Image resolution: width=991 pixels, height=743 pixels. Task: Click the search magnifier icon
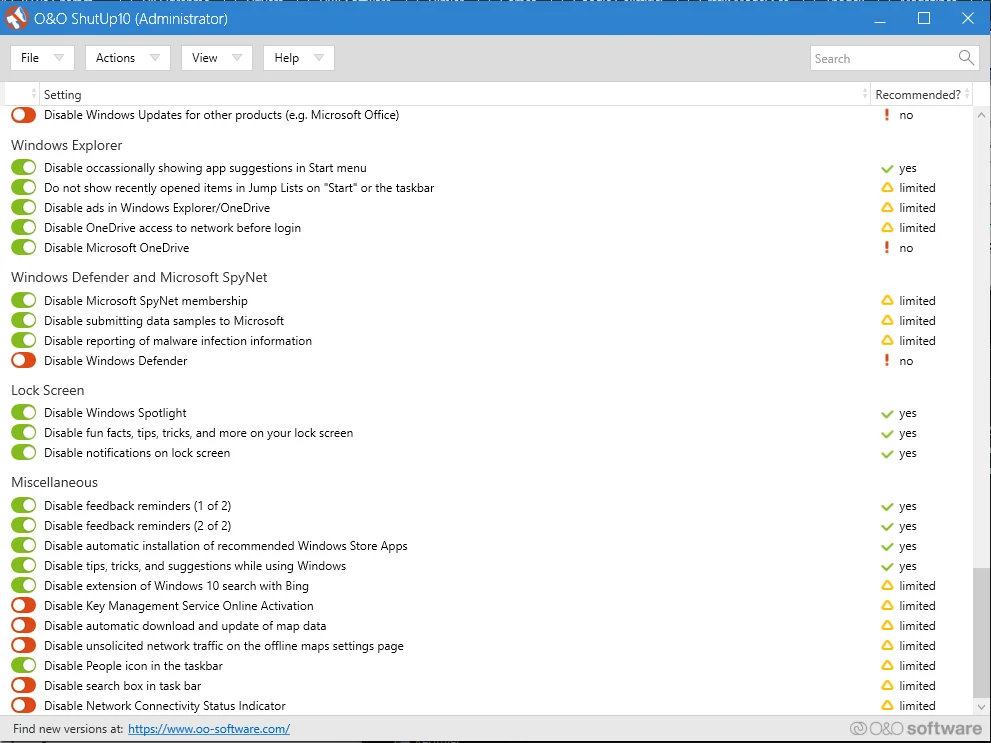966,58
